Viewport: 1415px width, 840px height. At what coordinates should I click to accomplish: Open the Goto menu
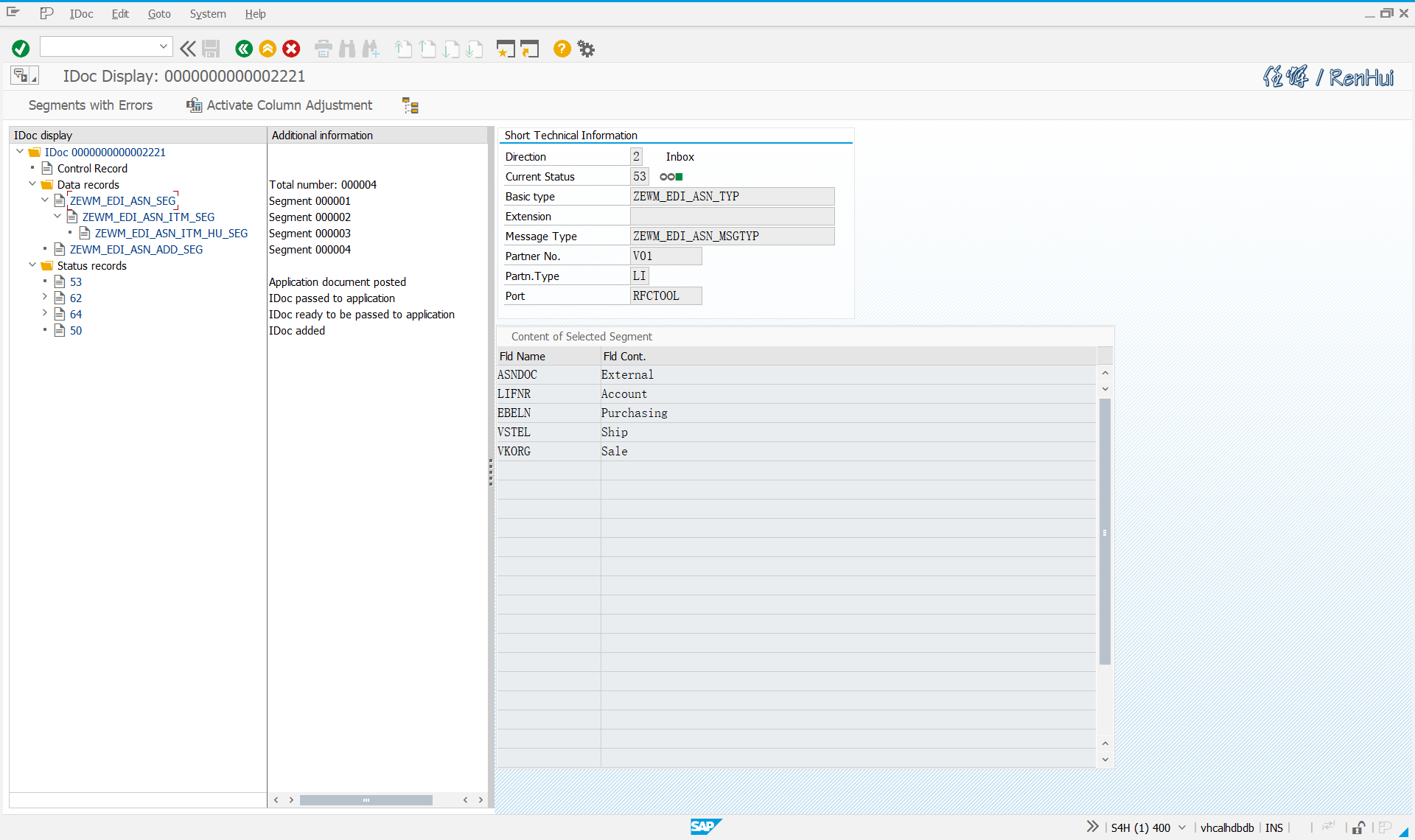158,13
